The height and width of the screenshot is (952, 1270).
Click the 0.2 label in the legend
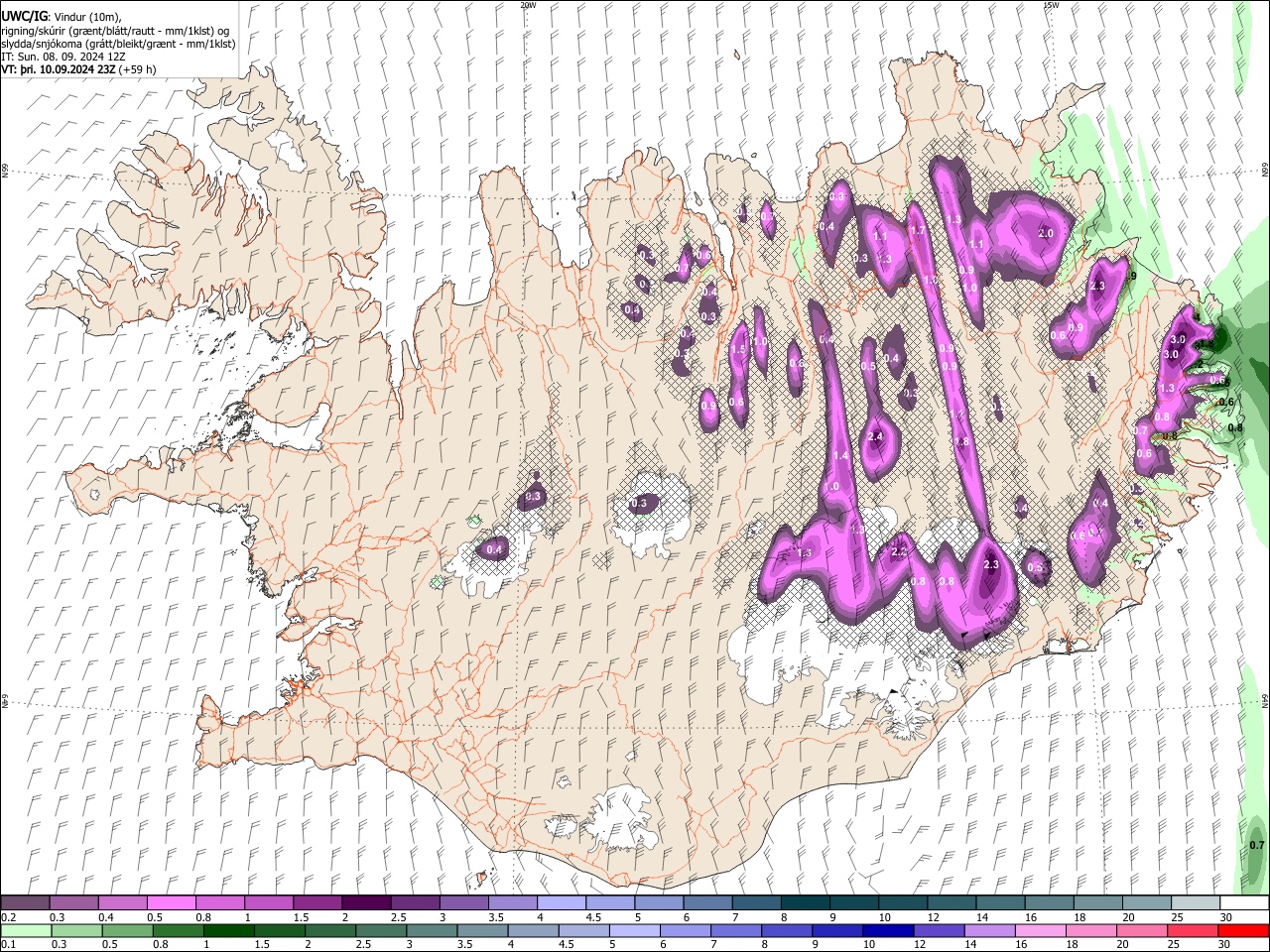coord(7,918)
